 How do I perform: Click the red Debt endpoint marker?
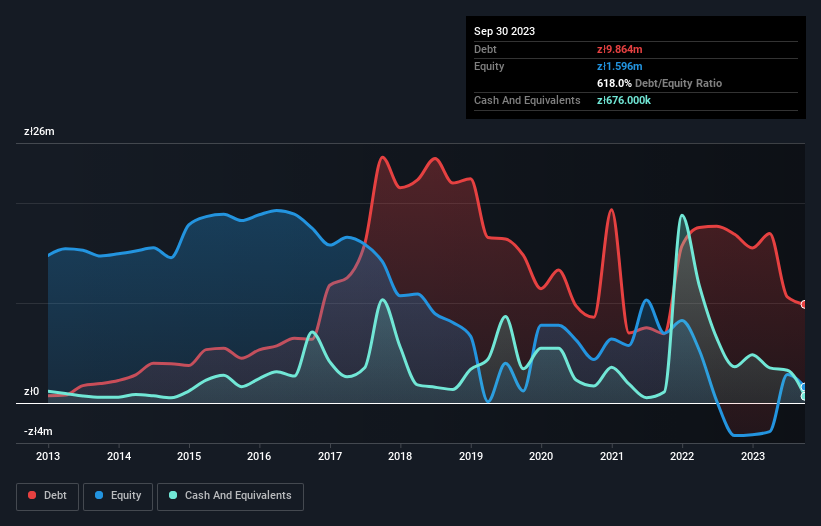pos(804,305)
